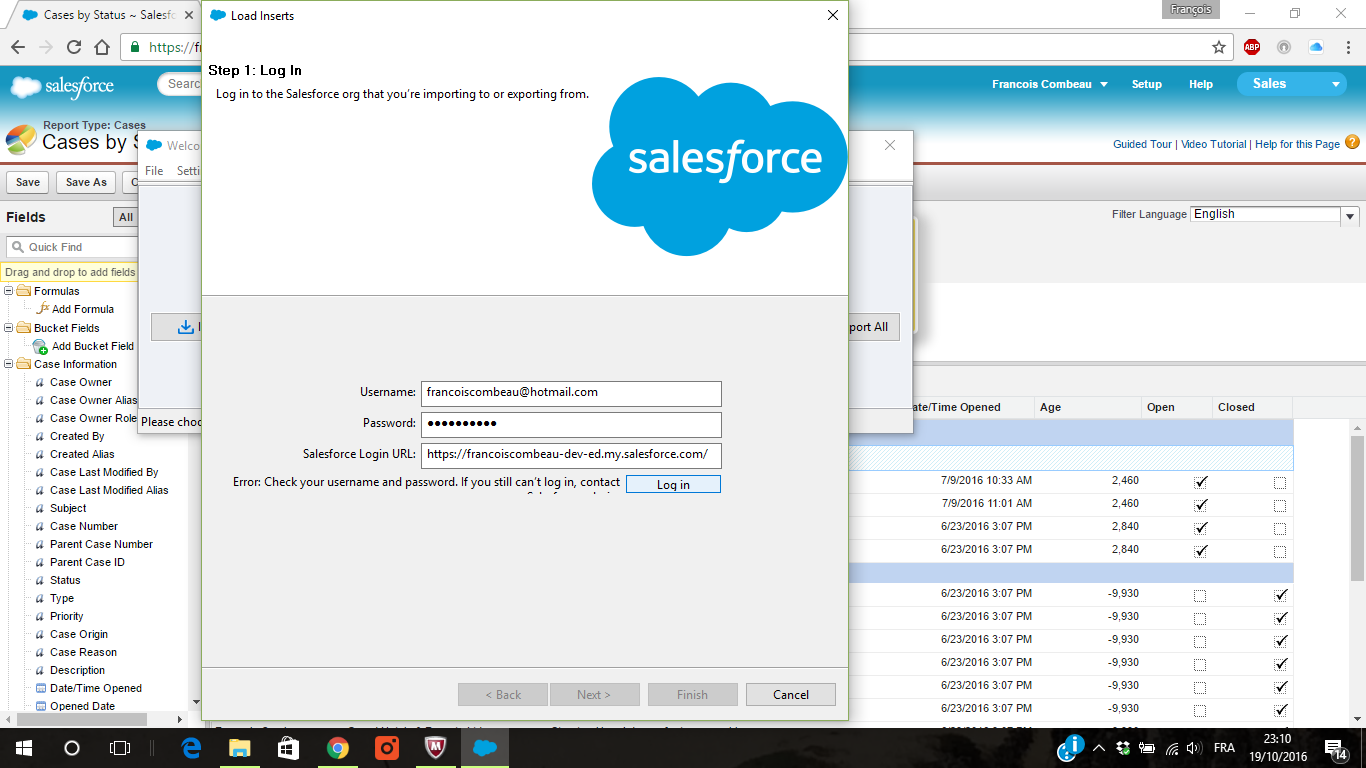Collapse the Case Information folder
1366x768 pixels.
tap(10, 364)
